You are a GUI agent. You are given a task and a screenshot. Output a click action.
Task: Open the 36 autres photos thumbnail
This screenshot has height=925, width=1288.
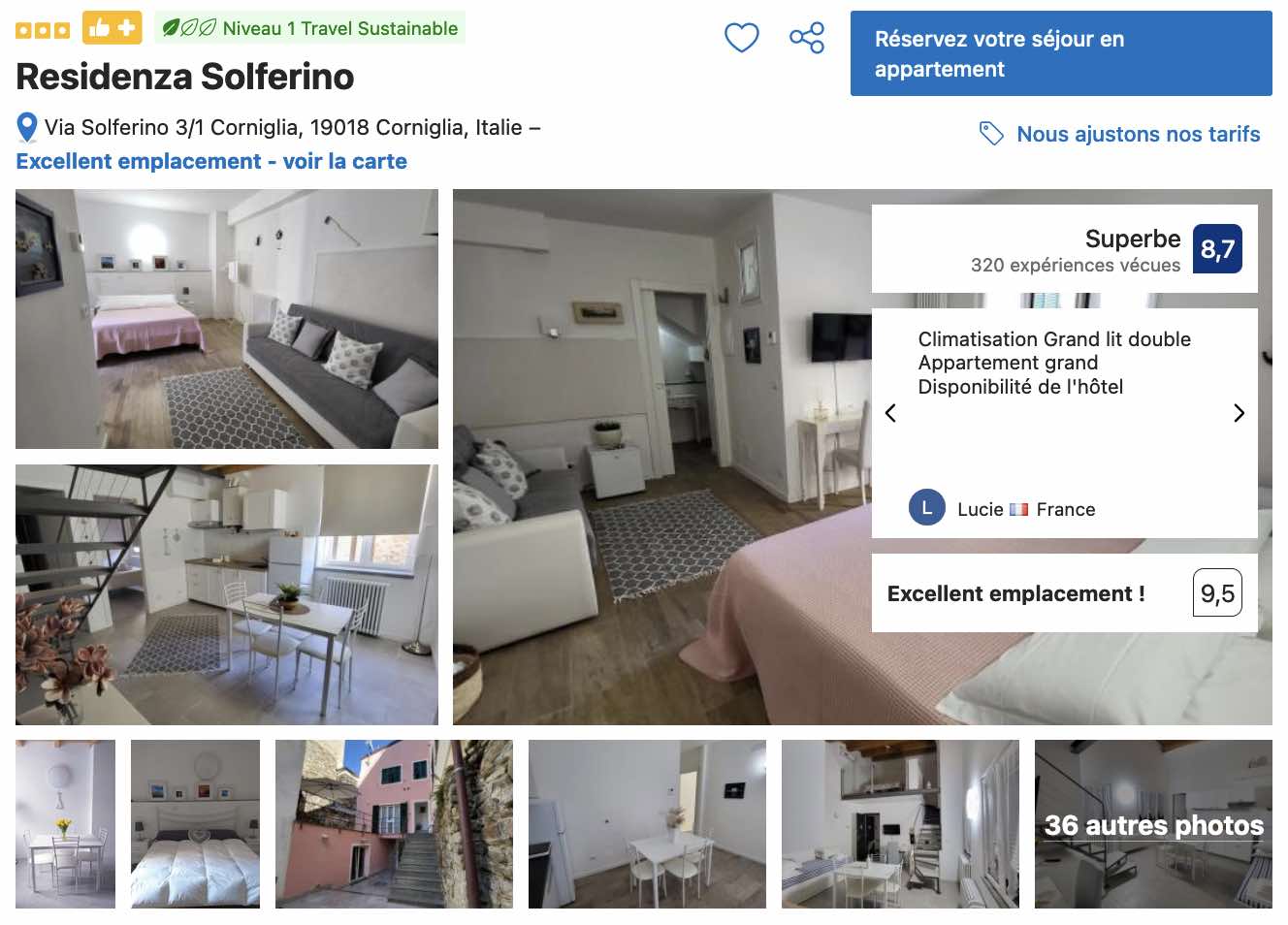tap(1153, 824)
